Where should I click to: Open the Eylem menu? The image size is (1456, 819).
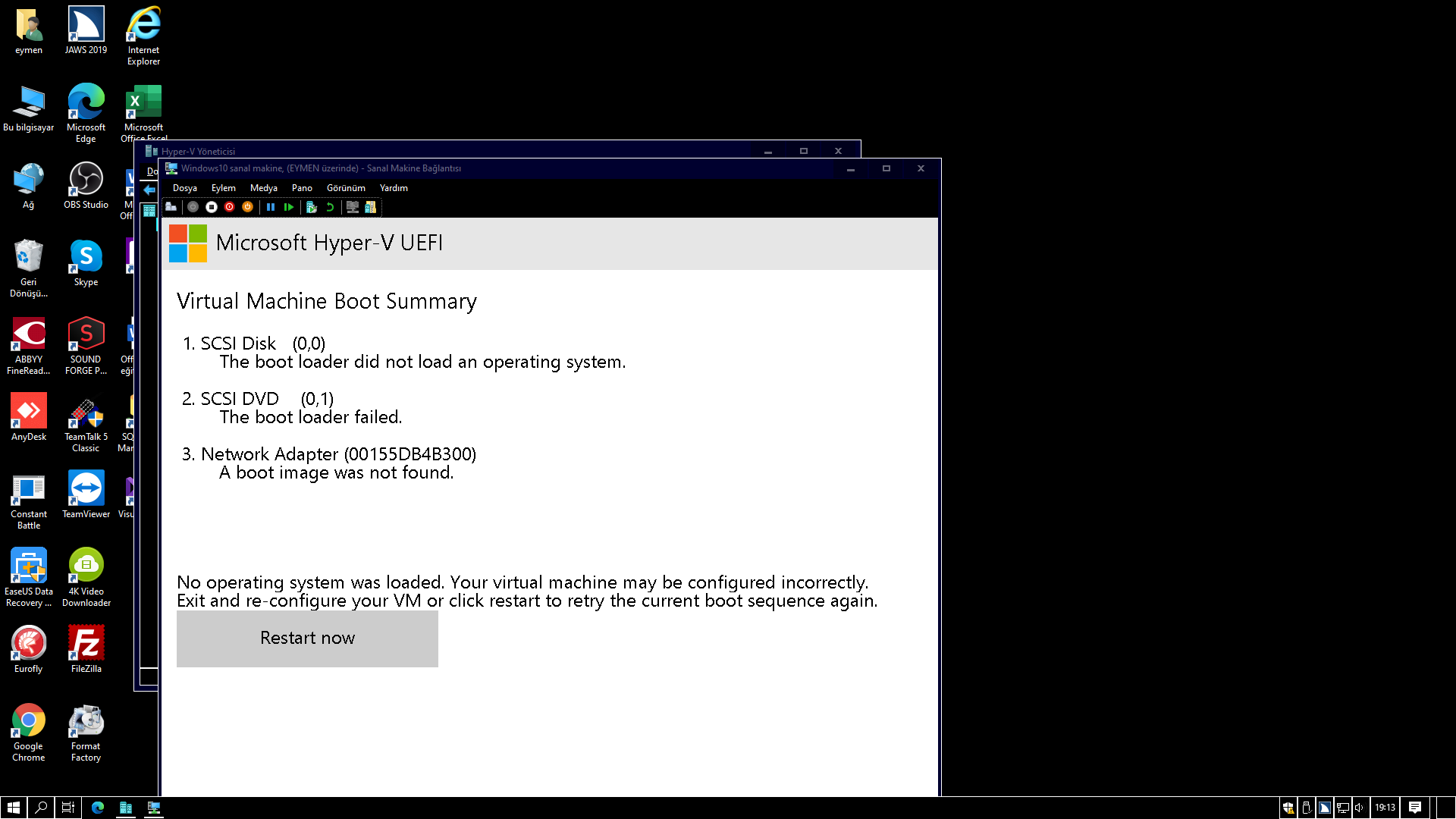[223, 188]
